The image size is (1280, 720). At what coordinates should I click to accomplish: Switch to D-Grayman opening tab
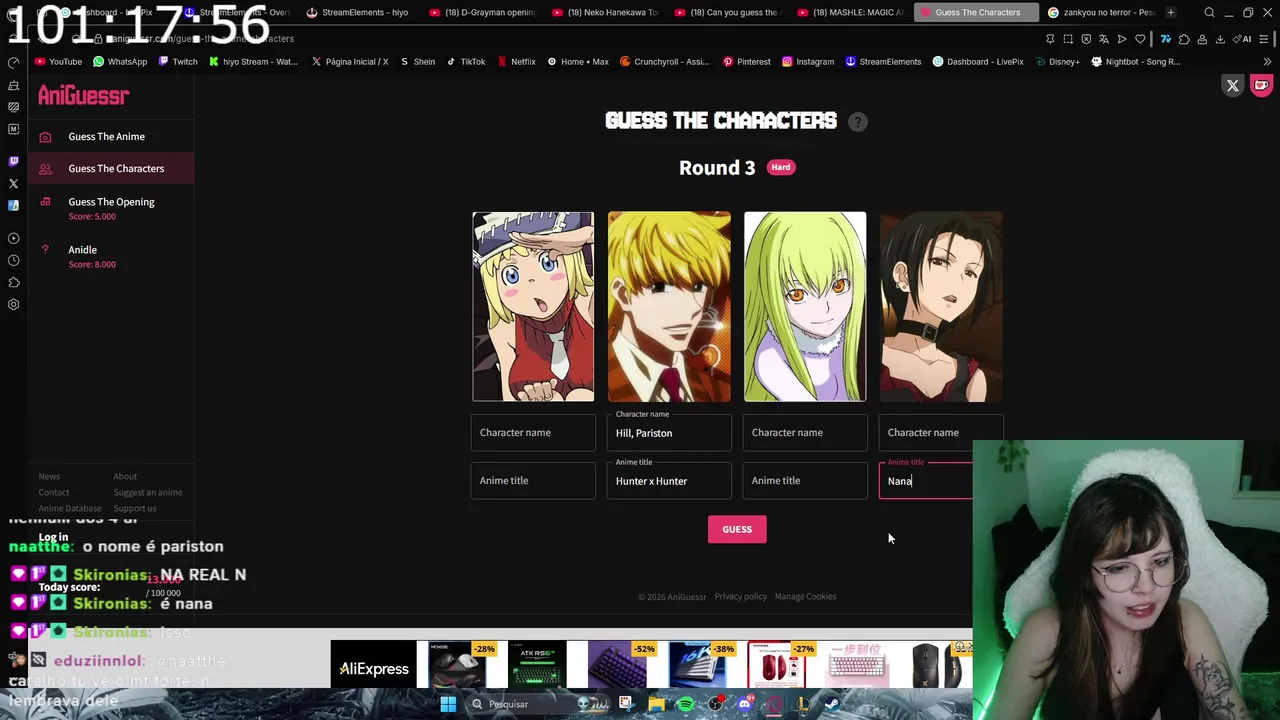482,13
